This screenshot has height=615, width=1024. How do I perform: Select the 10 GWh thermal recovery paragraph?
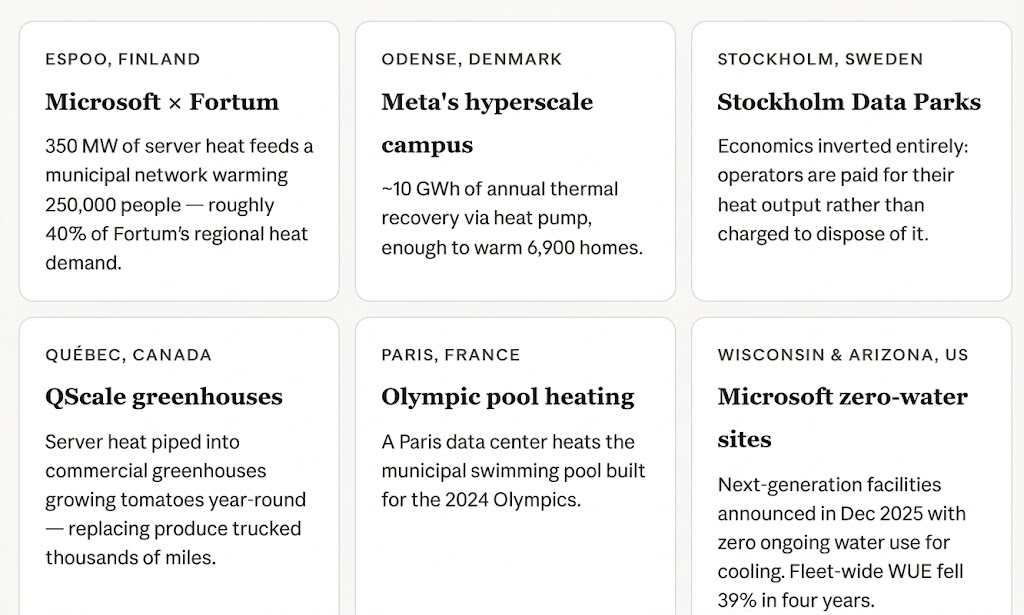tap(512, 218)
